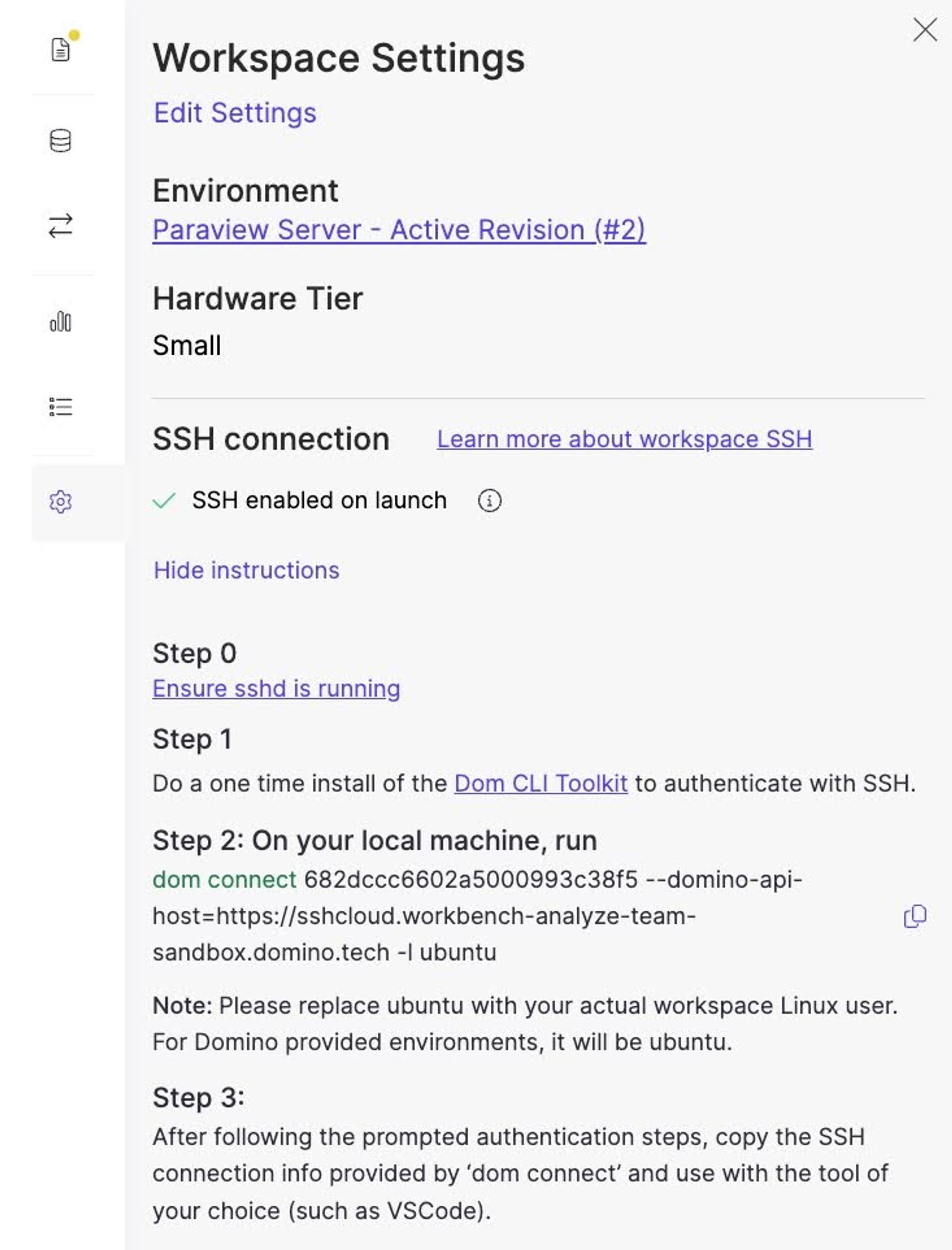This screenshot has width=952, height=1250.
Task: Click the green SSH enabled checkmark
Action: point(164,500)
